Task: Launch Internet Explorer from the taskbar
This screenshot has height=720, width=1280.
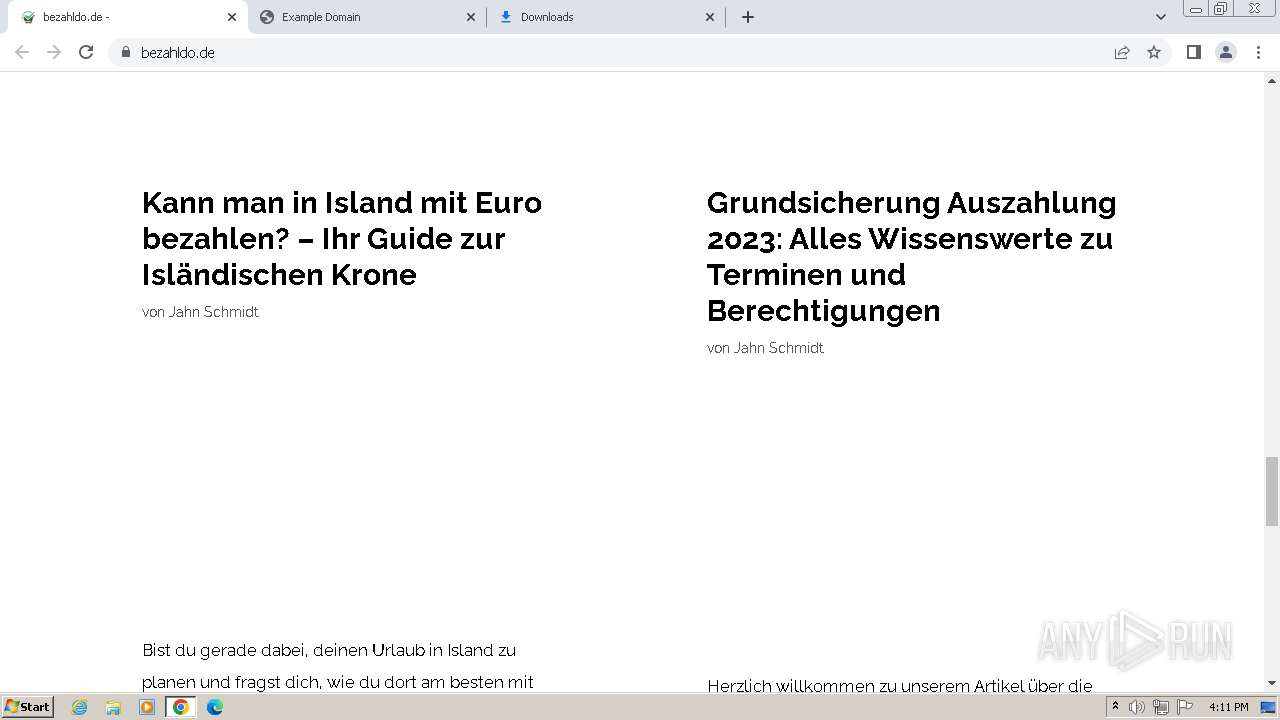Action: (x=80, y=707)
